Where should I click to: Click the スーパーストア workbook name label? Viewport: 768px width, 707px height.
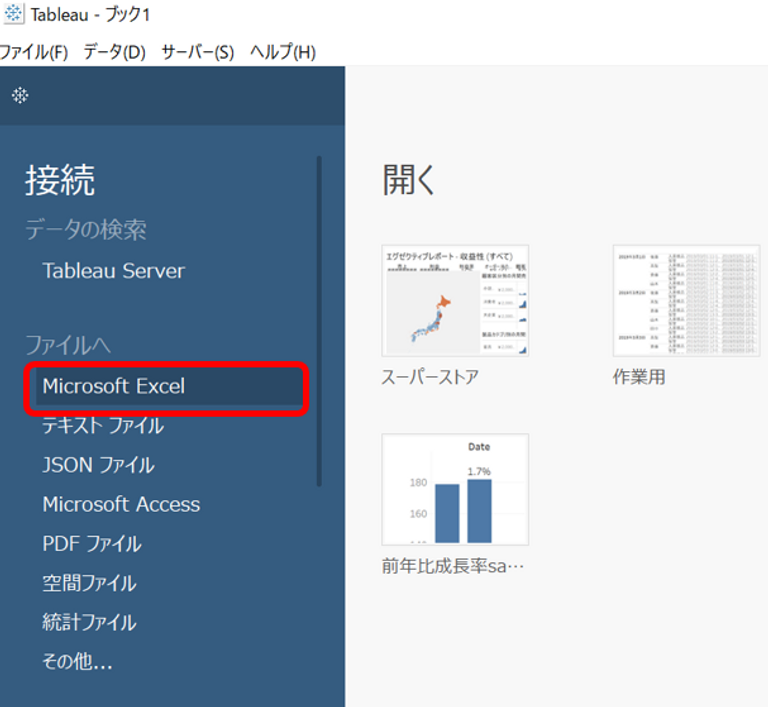(x=430, y=377)
